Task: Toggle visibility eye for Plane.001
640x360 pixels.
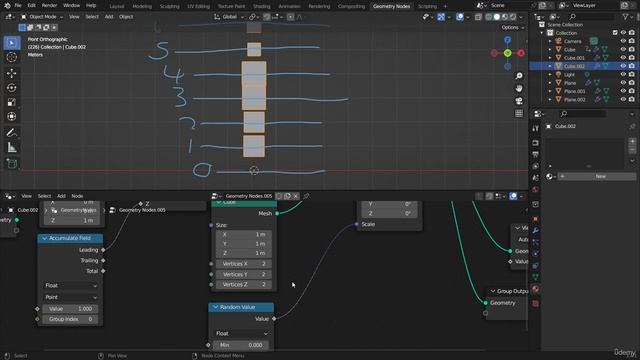Action: pyautogui.click(x=623, y=91)
